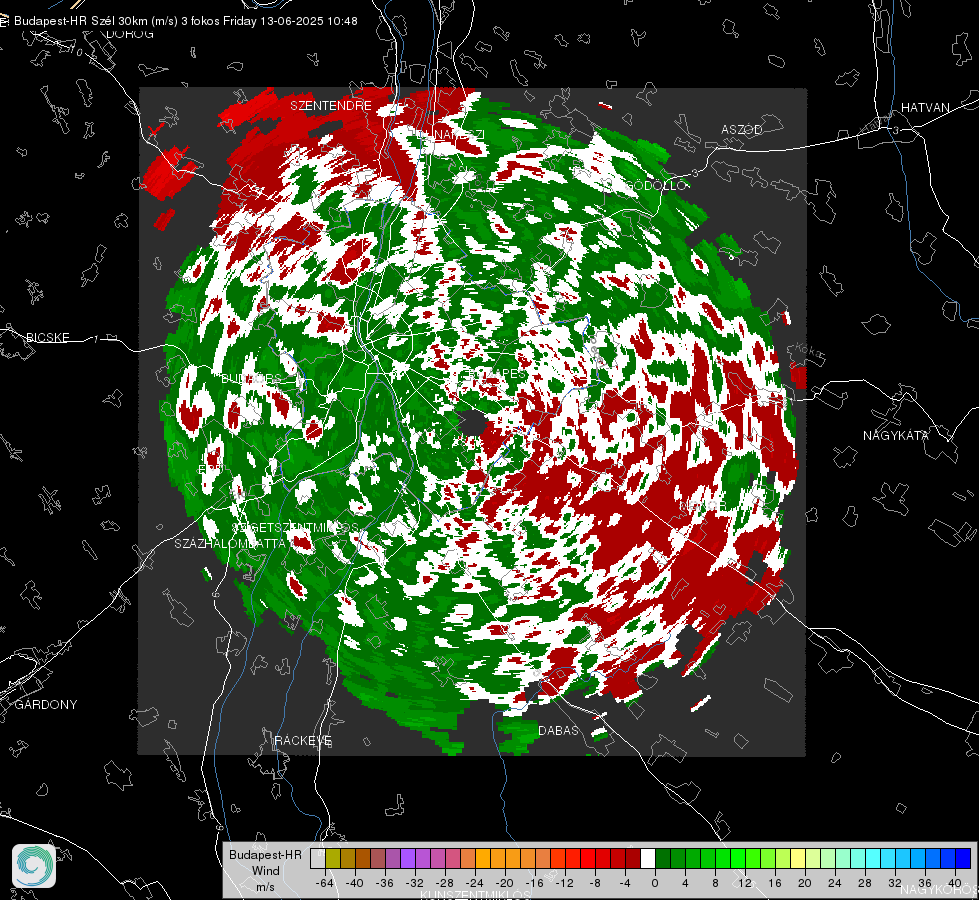Click the '-12' legend scale value

point(564,883)
